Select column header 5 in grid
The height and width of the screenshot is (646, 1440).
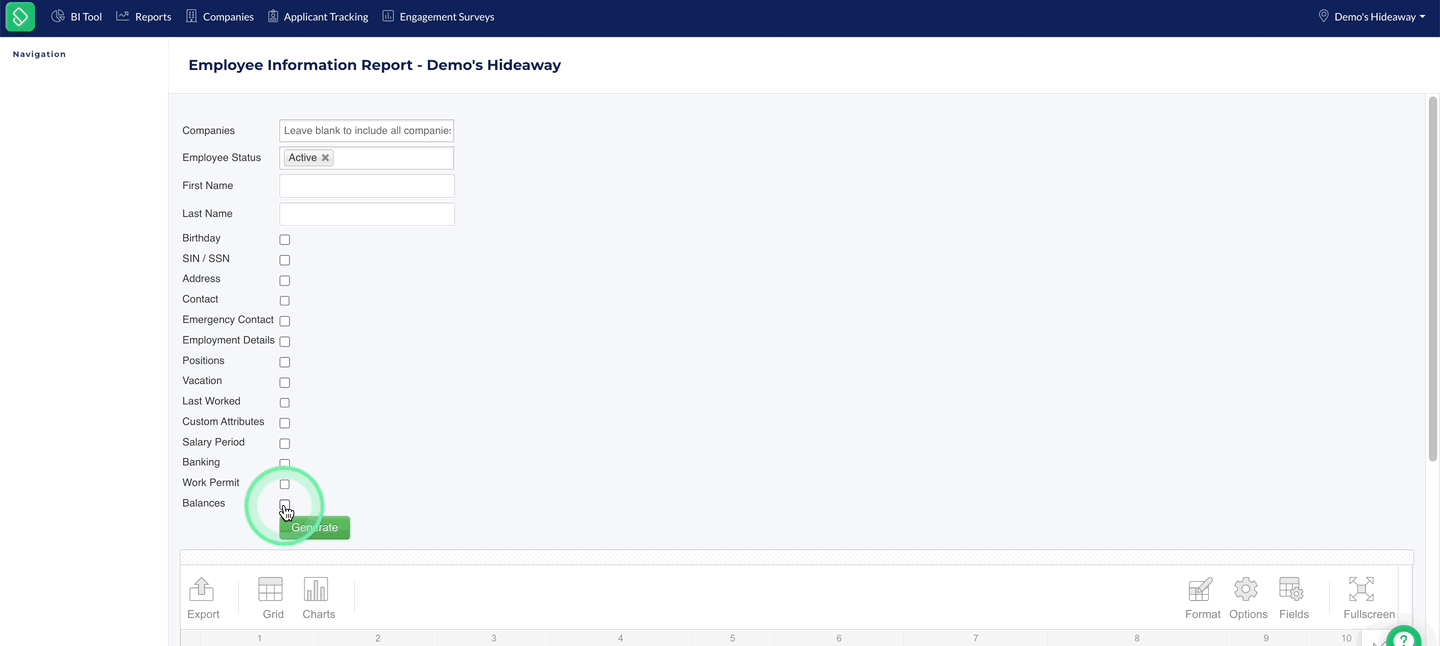pos(732,638)
